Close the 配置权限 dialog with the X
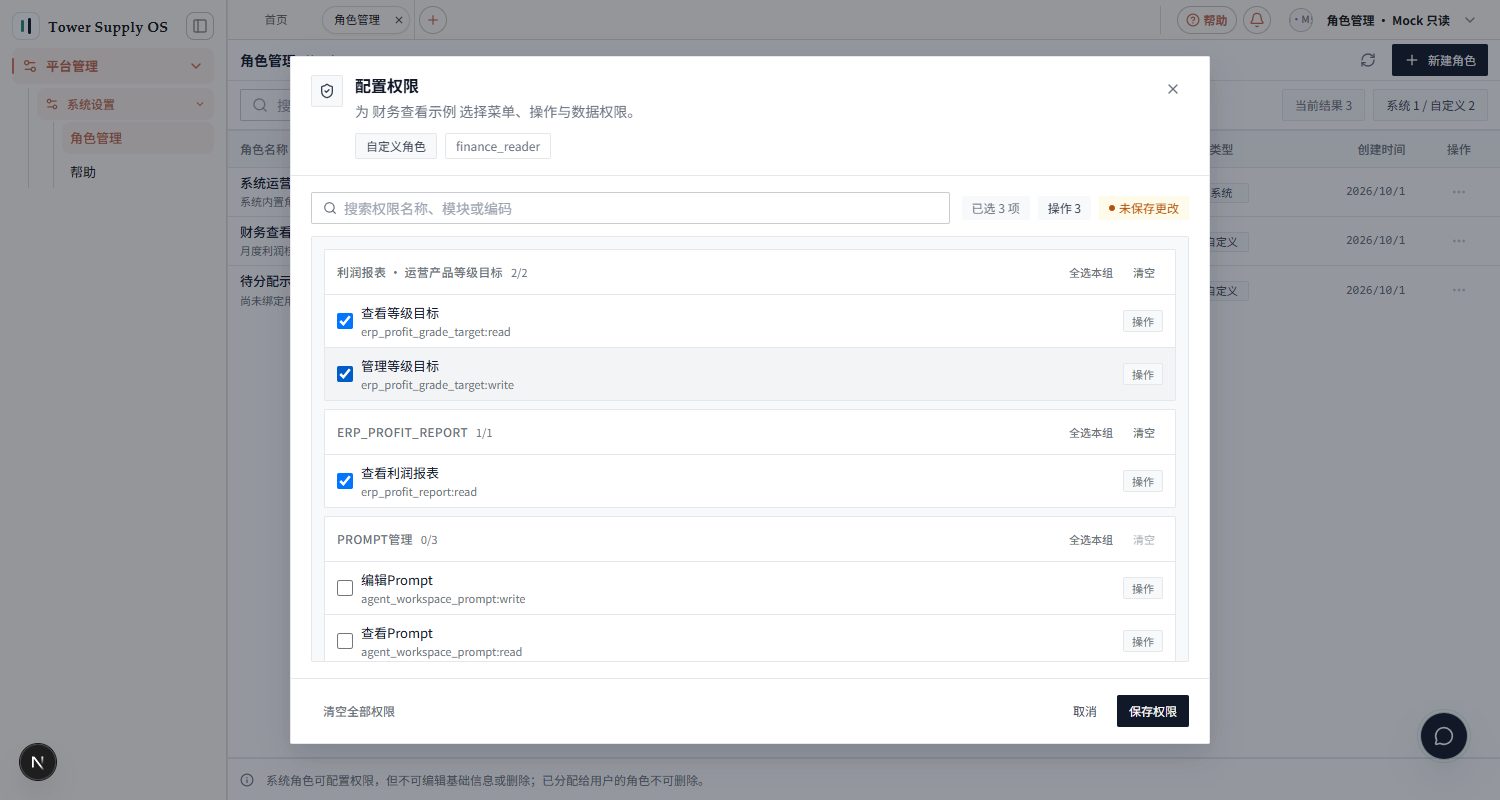The image size is (1500, 800). tap(1173, 89)
